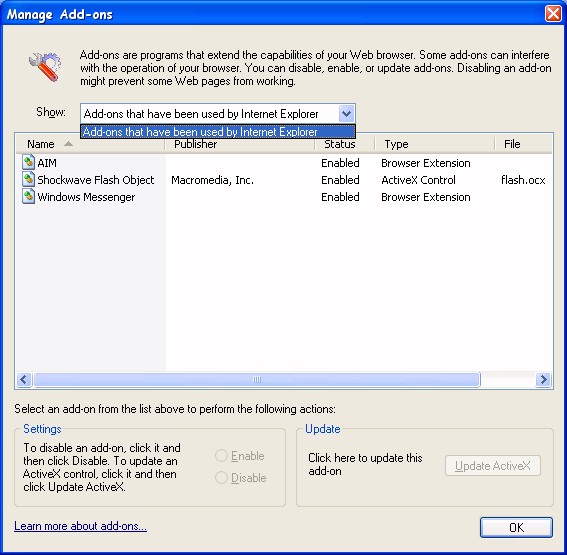Sort list by Publisher column header
The width and height of the screenshot is (567, 555).
(x=239, y=144)
